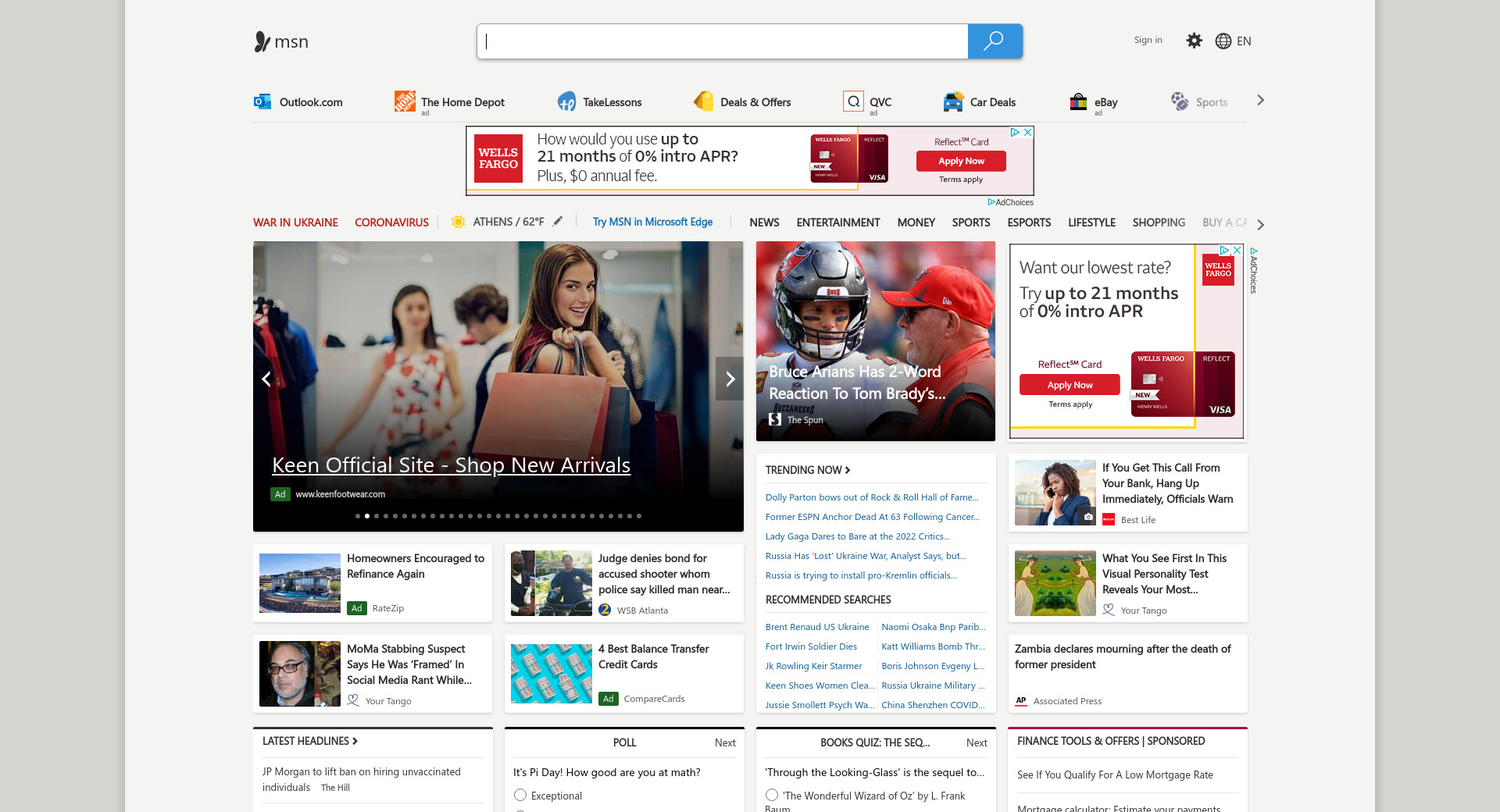Open settings with the gear icon
The width and height of the screenshot is (1500, 812).
click(1194, 41)
